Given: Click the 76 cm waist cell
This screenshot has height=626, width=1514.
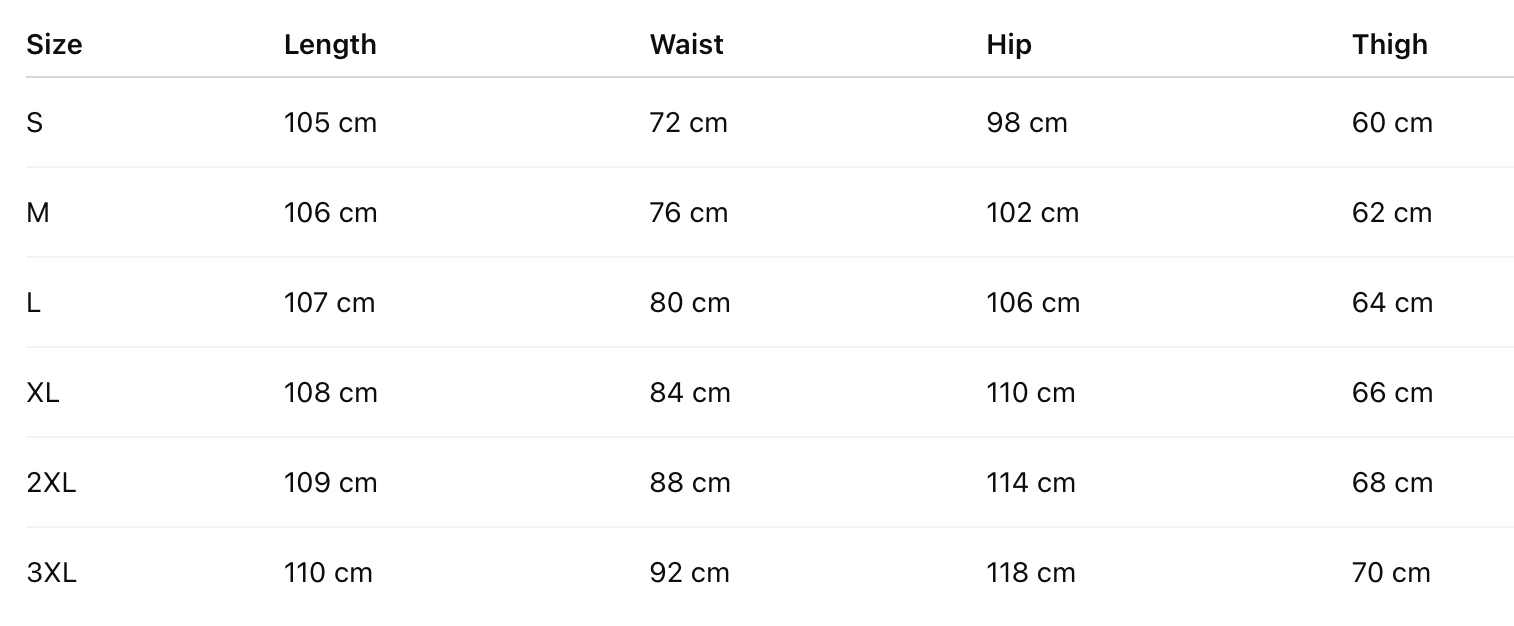Looking at the screenshot, I should coord(689,213).
